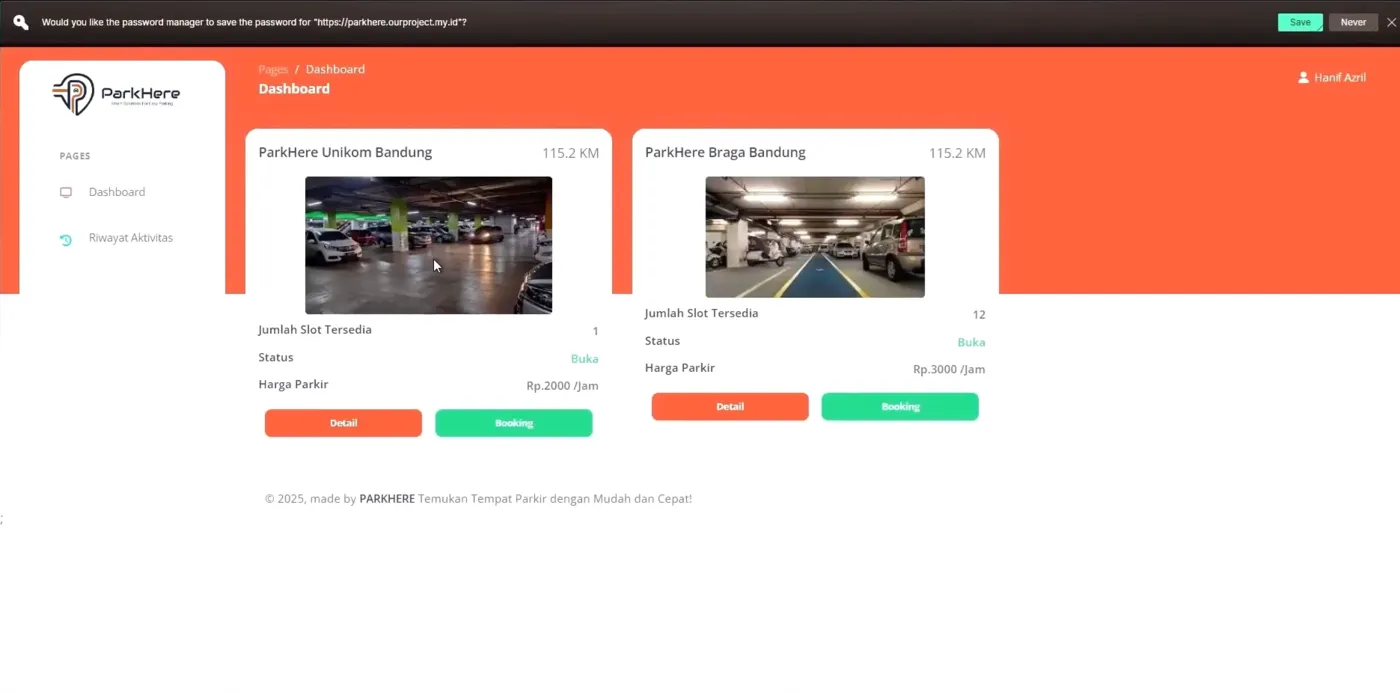Click the 115.2 KM distance on Unikom card
The height and width of the screenshot is (692, 1400).
[x=571, y=153]
